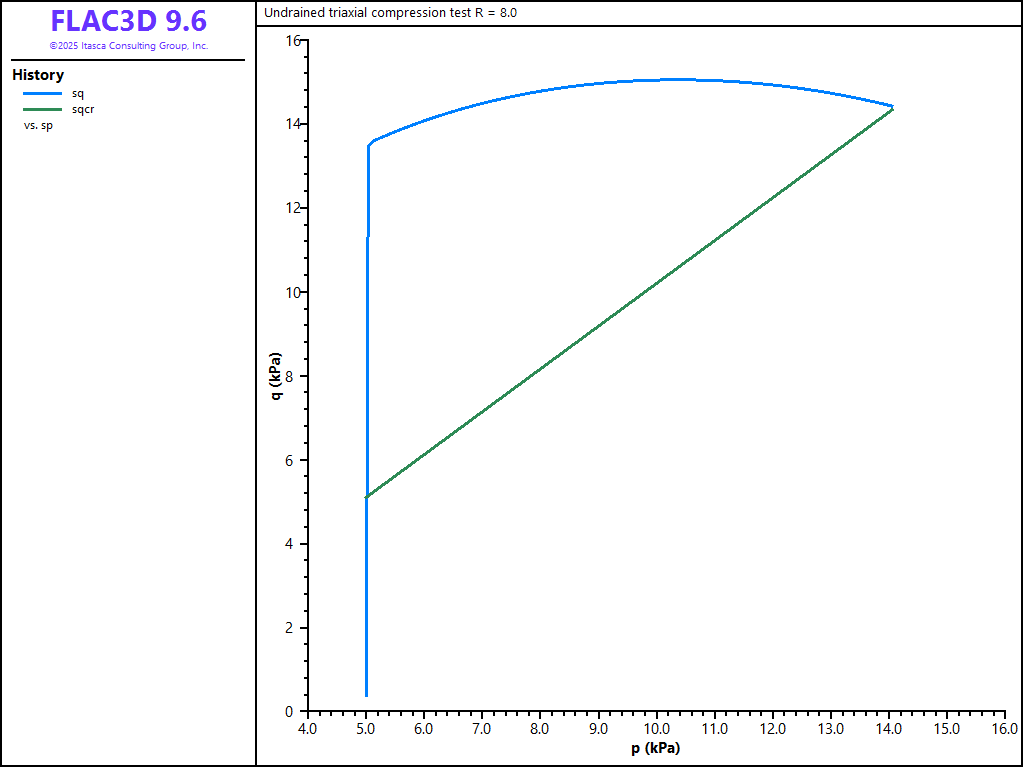The image size is (1024, 768).
Task: Select the sq legend label
Action: pos(78,93)
